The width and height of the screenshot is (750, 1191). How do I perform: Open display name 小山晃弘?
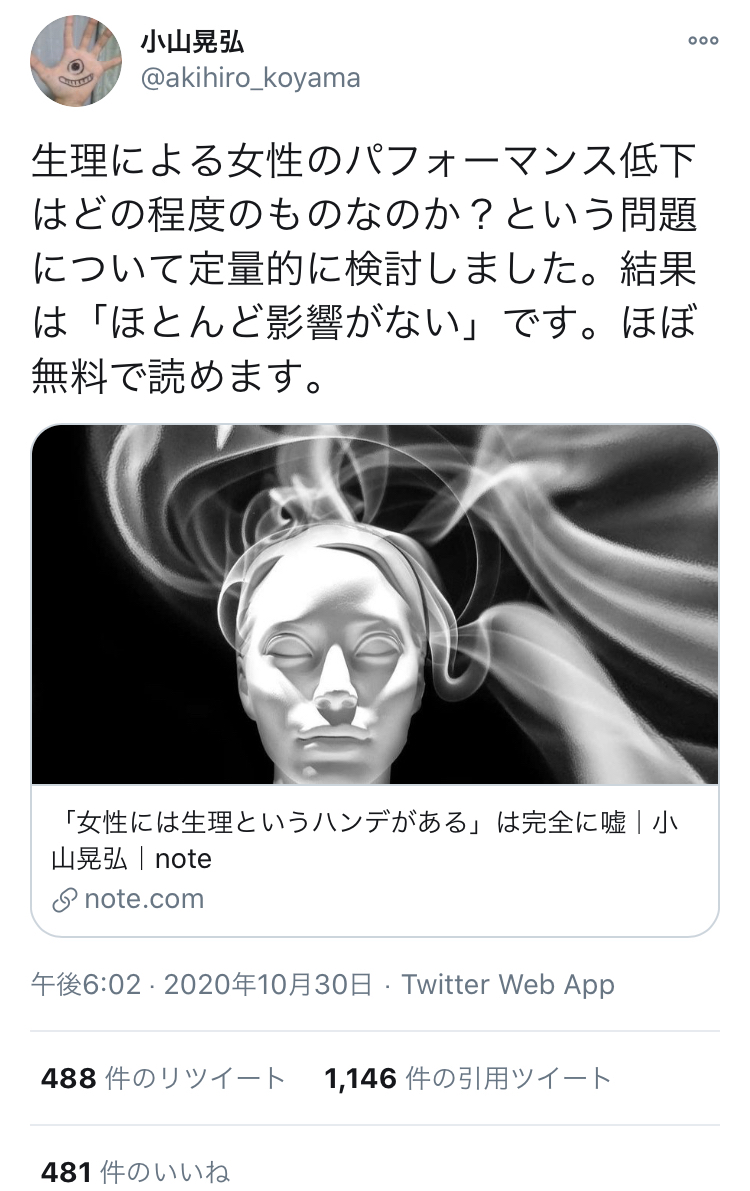coord(192,42)
